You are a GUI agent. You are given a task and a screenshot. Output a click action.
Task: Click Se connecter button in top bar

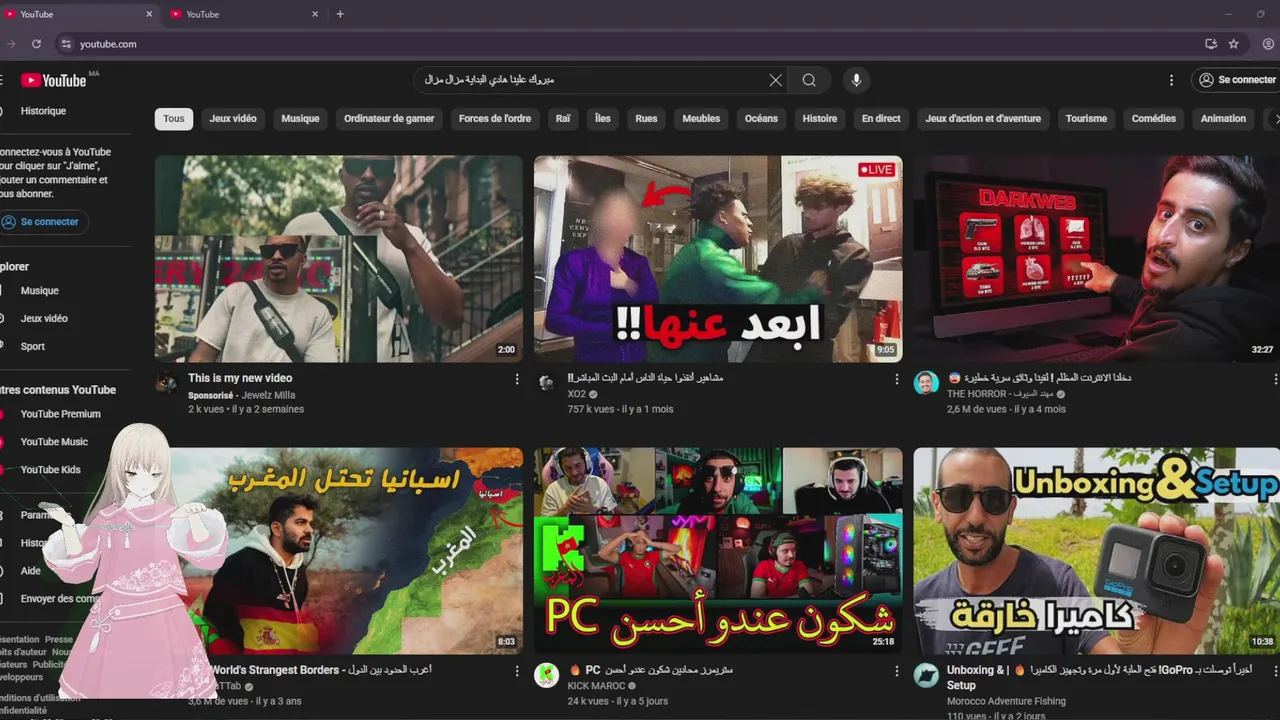click(x=1237, y=80)
